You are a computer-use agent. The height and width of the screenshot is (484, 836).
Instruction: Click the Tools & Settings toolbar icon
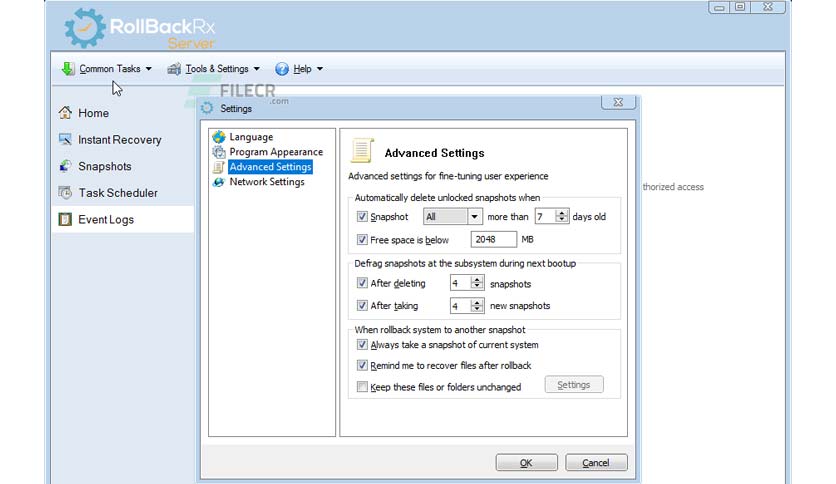(174, 69)
